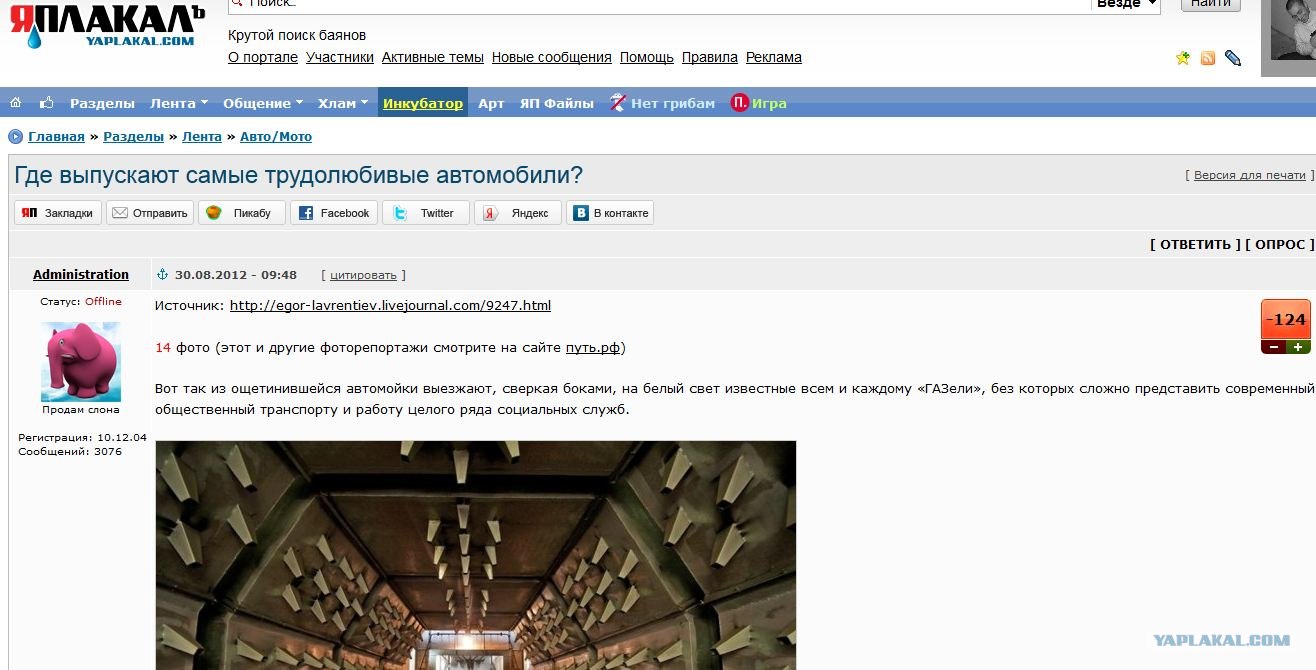Open the egor-lavrentiev livejournal source link
1316x670 pixels.
pyautogui.click(x=390, y=305)
